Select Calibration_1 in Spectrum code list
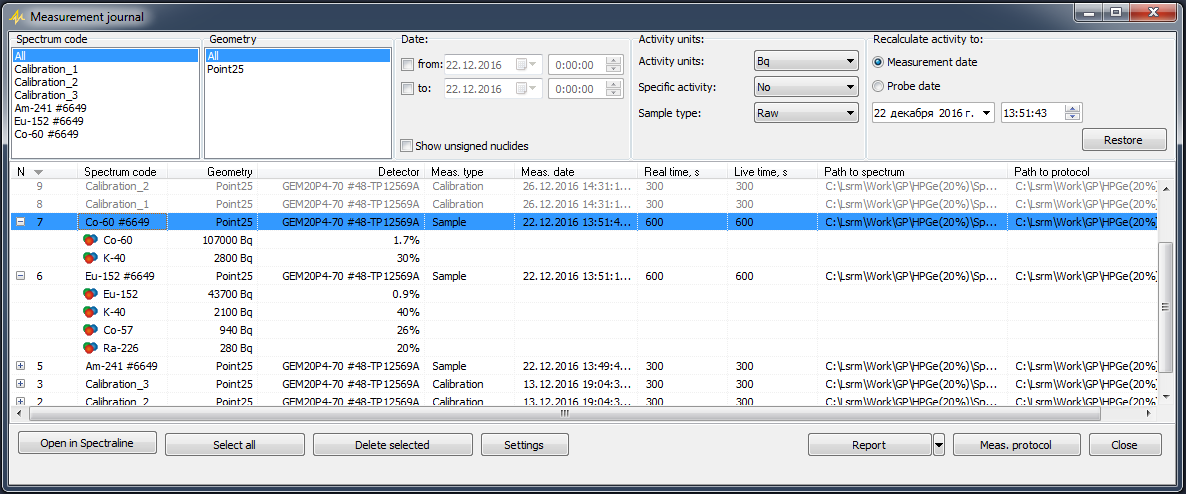Screen dimensions: 1186x494 tap(46, 69)
